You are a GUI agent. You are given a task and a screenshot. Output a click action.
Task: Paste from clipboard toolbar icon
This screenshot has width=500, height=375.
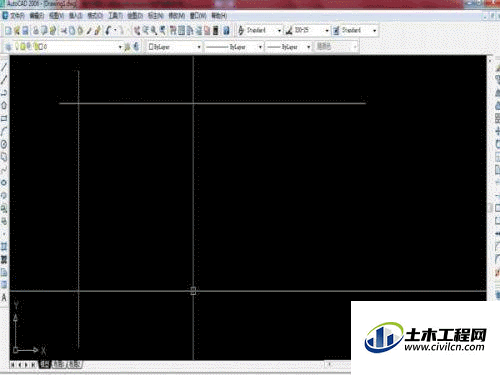[80, 31]
